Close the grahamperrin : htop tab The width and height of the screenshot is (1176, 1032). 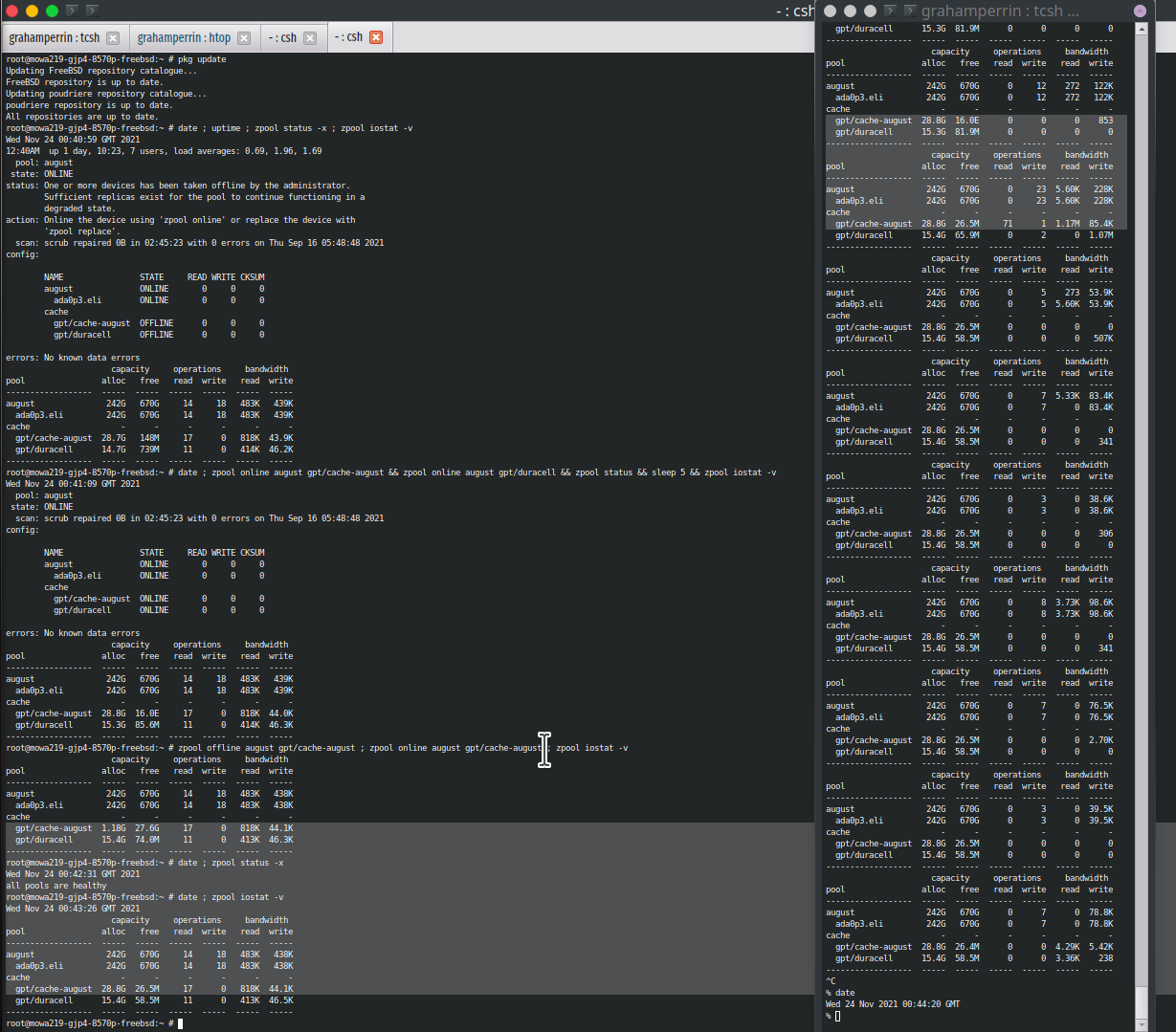point(245,38)
